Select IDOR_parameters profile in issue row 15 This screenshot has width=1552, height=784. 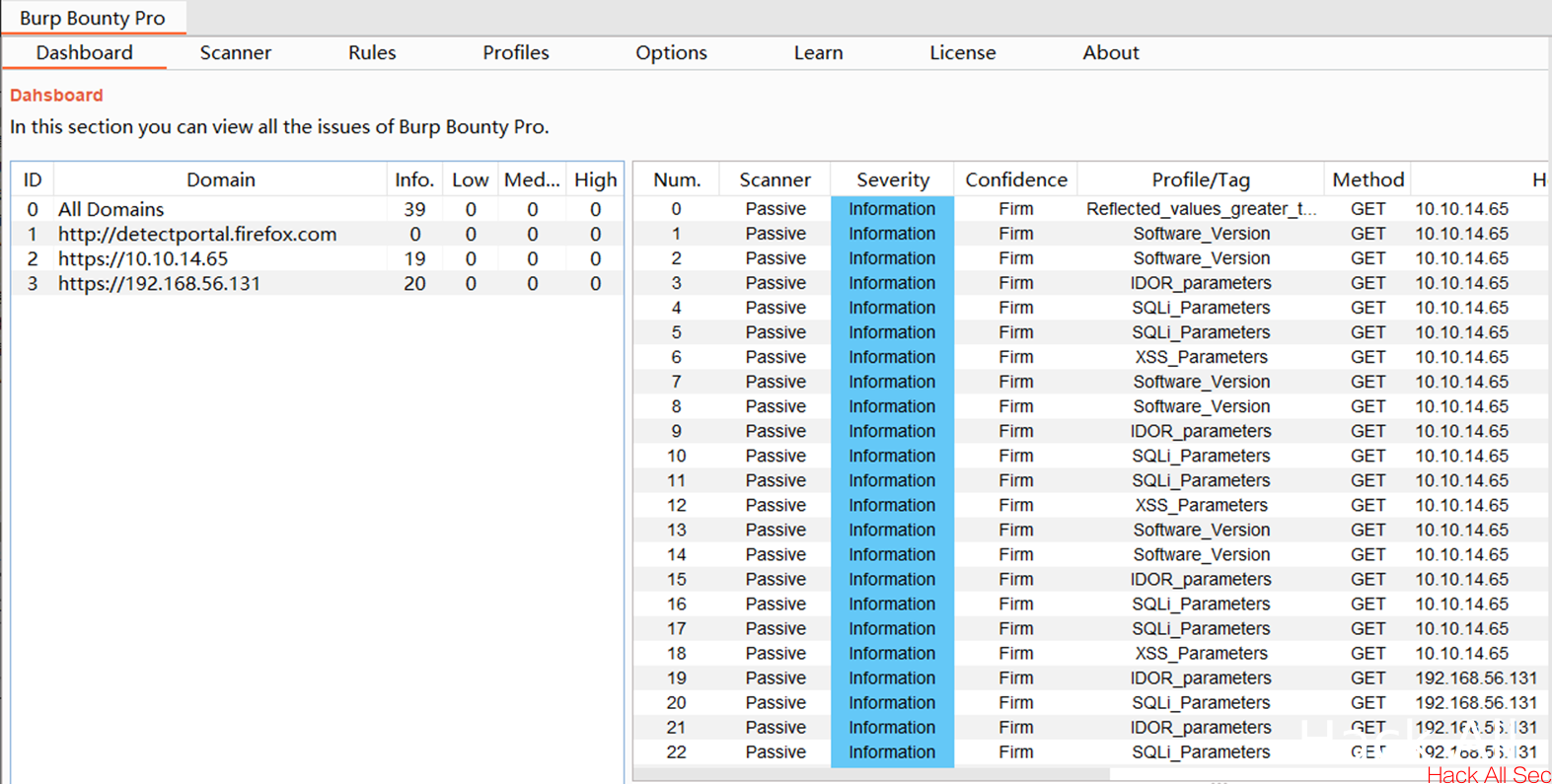pyautogui.click(x=1201, y=579)
